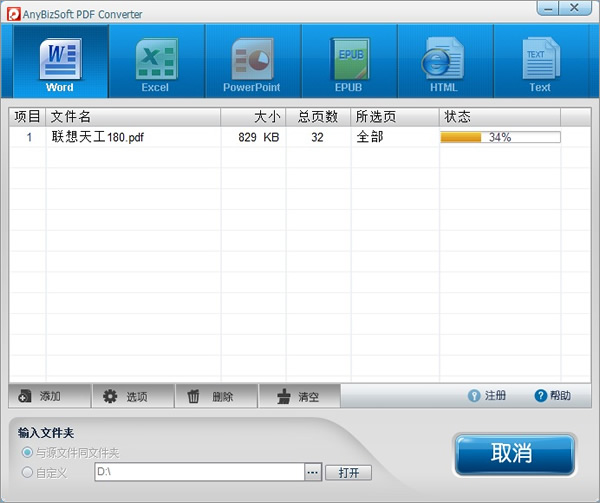Click the 清空 clear list button
This screenshot has height=503, width=600.
pos(300,396)
